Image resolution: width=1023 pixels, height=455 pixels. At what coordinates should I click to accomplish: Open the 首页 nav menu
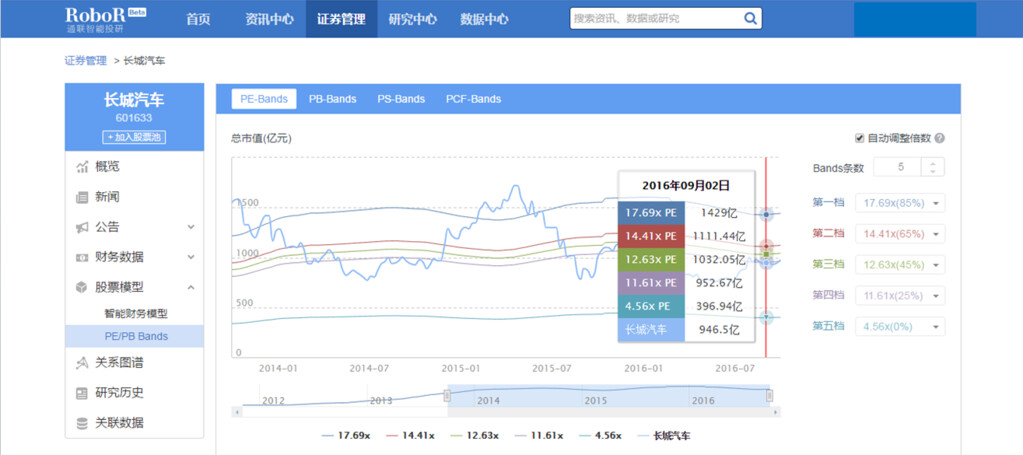[x=198, y=19]
